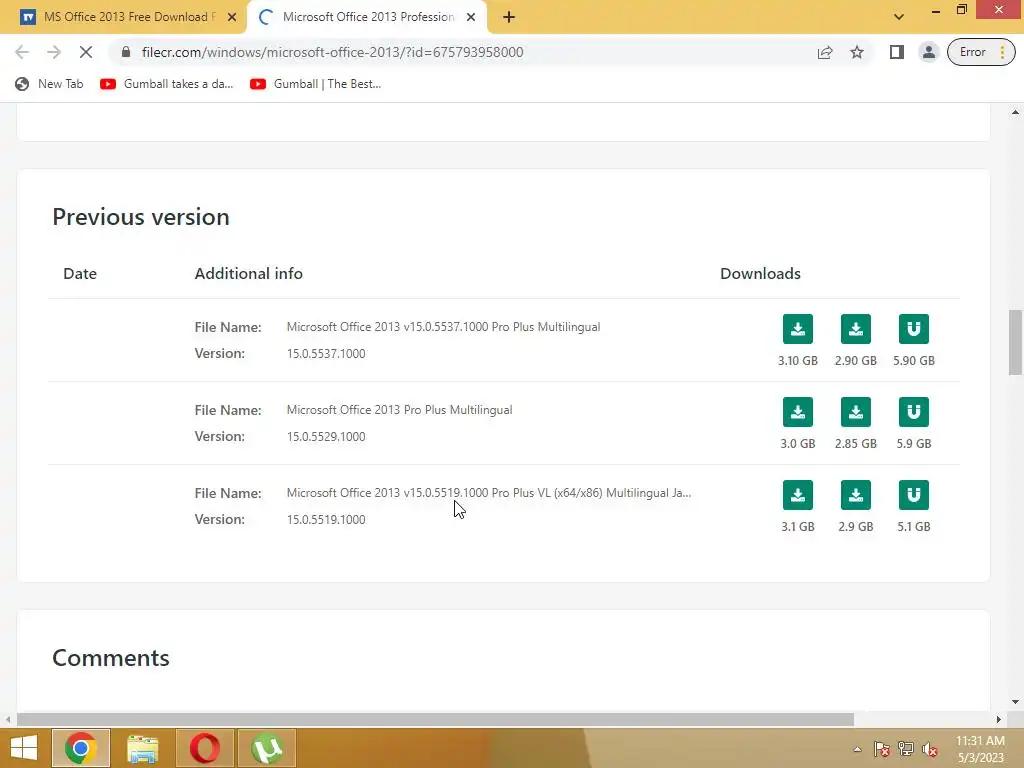Click the scroll down arrow
Image resolution: width=1024 pixels, height=768 pixels.
click(x=1015, y=702)
